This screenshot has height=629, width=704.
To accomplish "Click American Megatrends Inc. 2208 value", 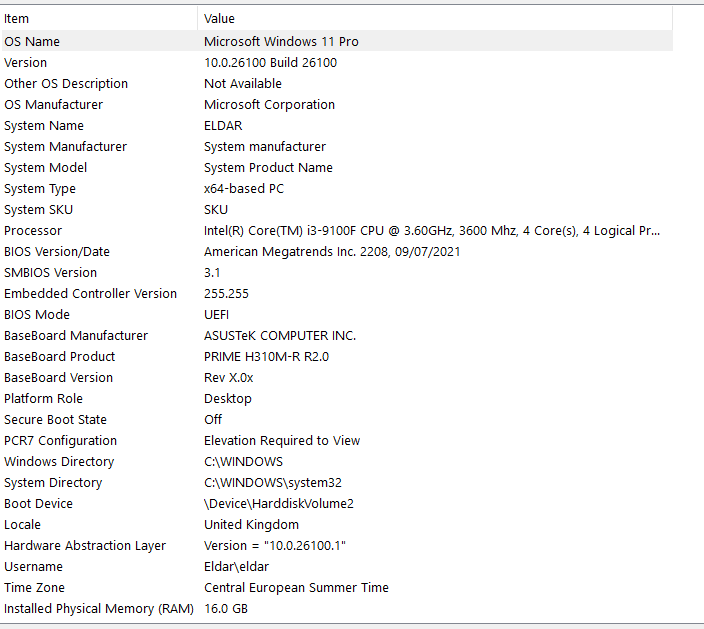I will (332, 251).
